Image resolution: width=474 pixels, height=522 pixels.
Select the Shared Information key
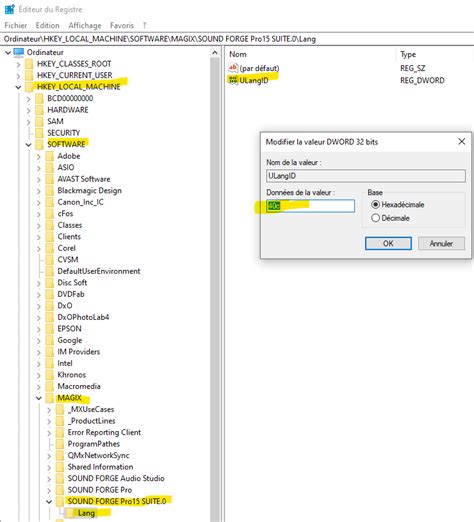coord(100,467)
